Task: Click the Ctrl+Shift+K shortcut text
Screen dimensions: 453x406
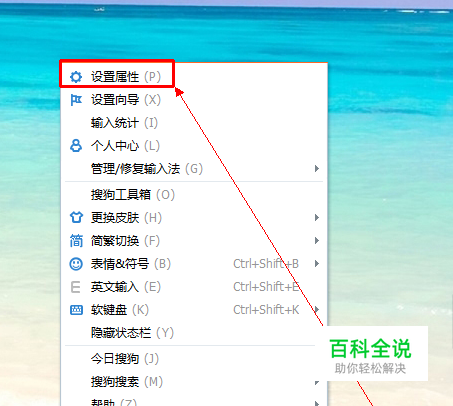Action: [266, 310]
